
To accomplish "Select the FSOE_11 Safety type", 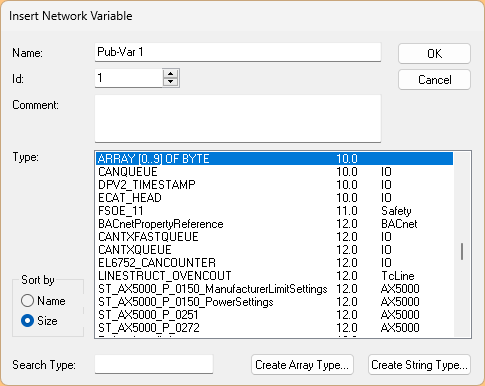I will 274,211.
